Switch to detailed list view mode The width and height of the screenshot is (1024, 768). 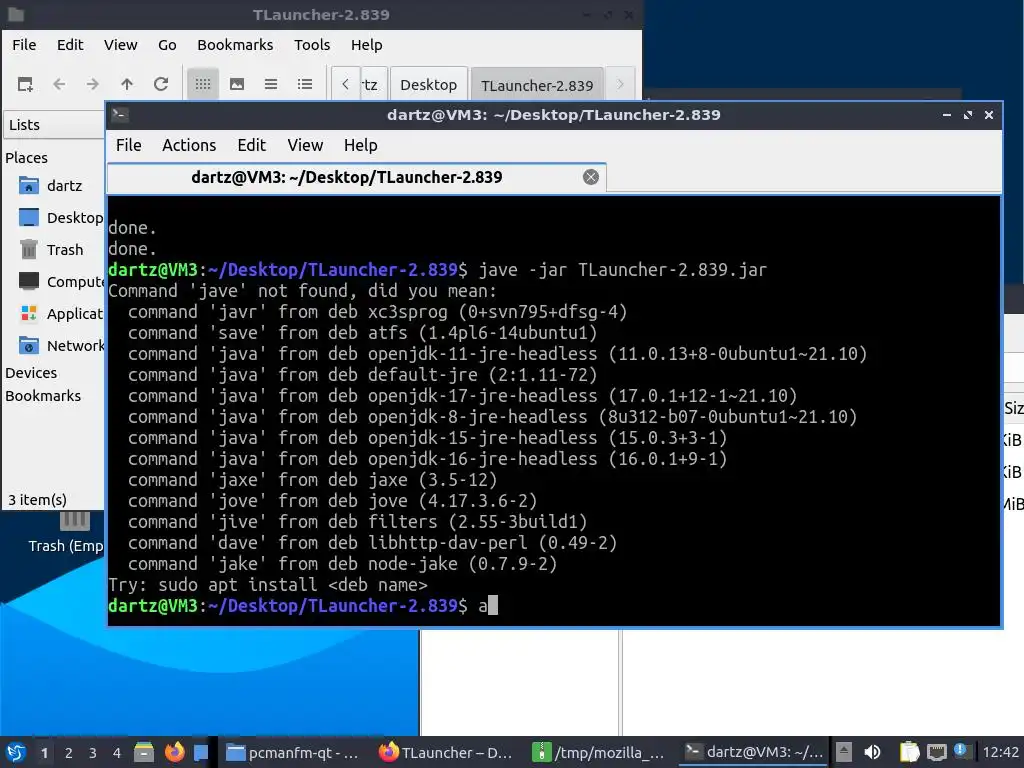coord(305,84)
